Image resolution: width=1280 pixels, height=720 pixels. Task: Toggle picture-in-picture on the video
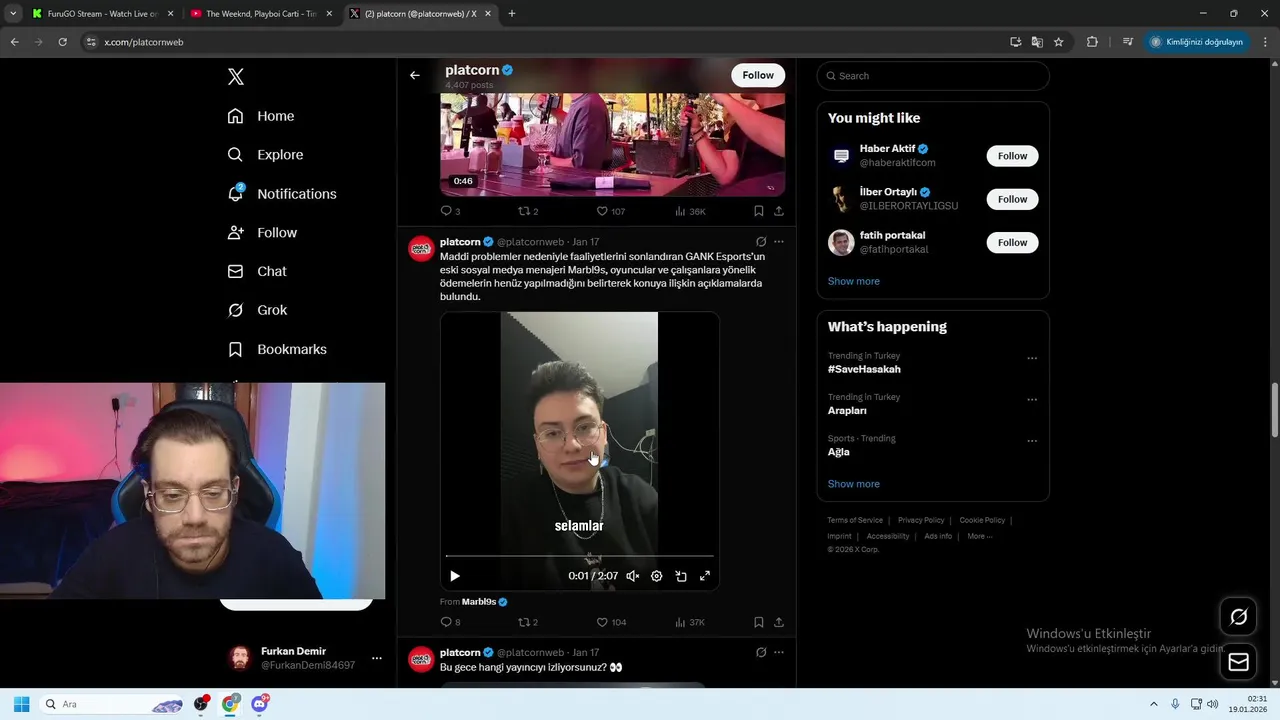pyautogui.click(x=681, y=576)
